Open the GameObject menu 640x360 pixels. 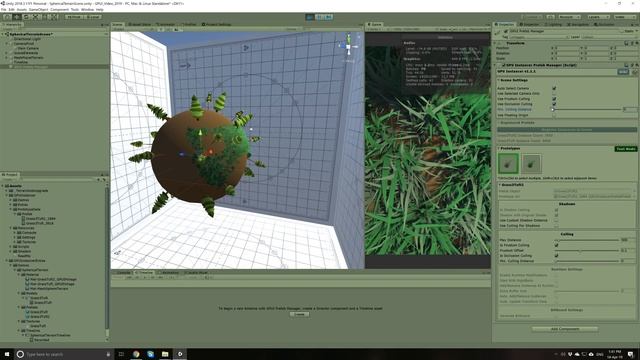(x=38, y=9)
